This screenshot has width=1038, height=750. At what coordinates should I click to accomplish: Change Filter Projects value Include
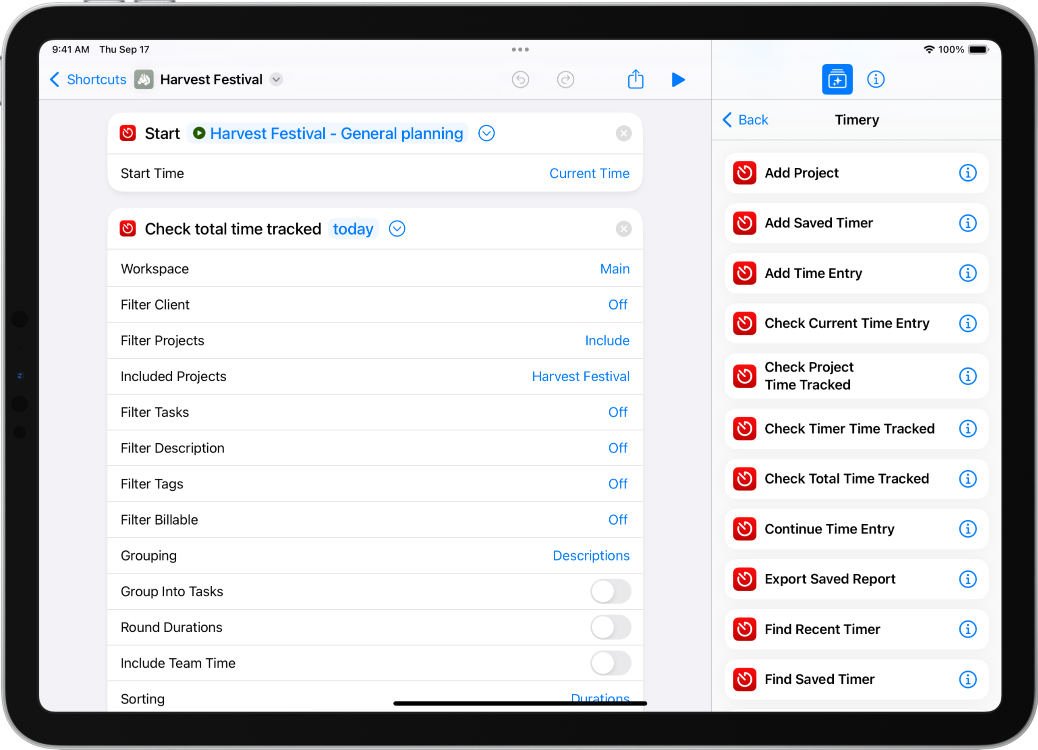pyautogui.click(x=607, y=340)
